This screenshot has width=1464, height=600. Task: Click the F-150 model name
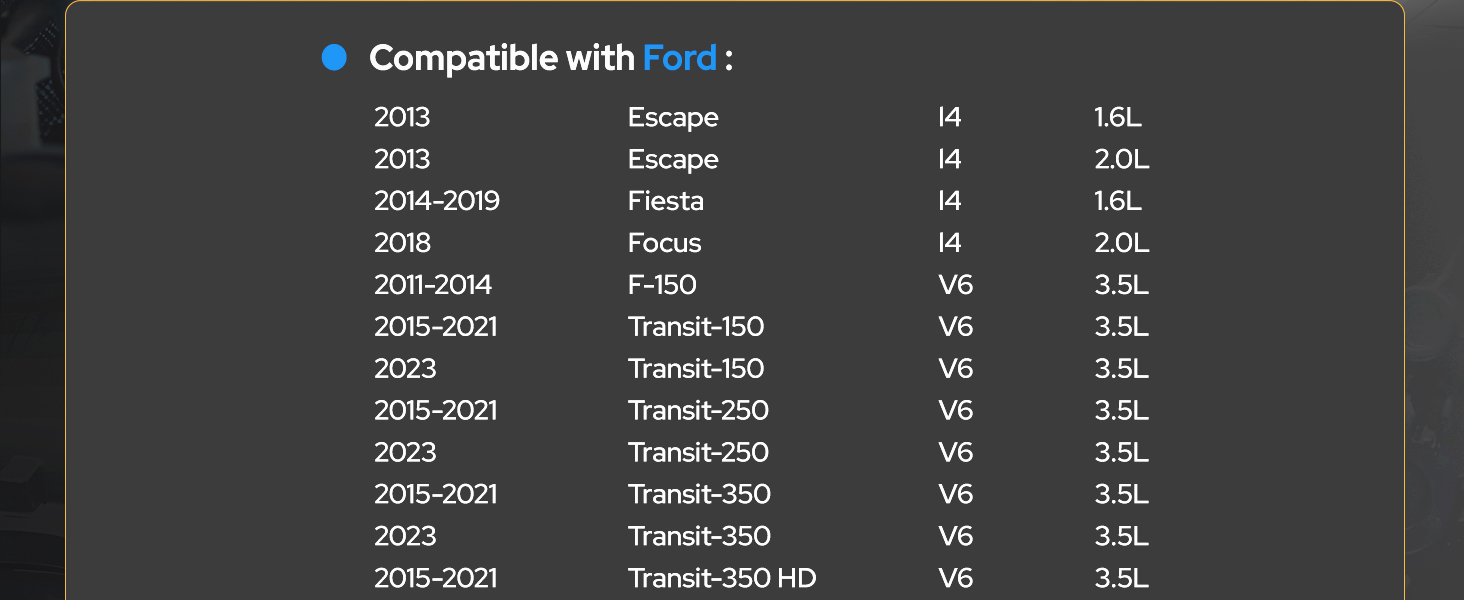click(x=662, y=285)
